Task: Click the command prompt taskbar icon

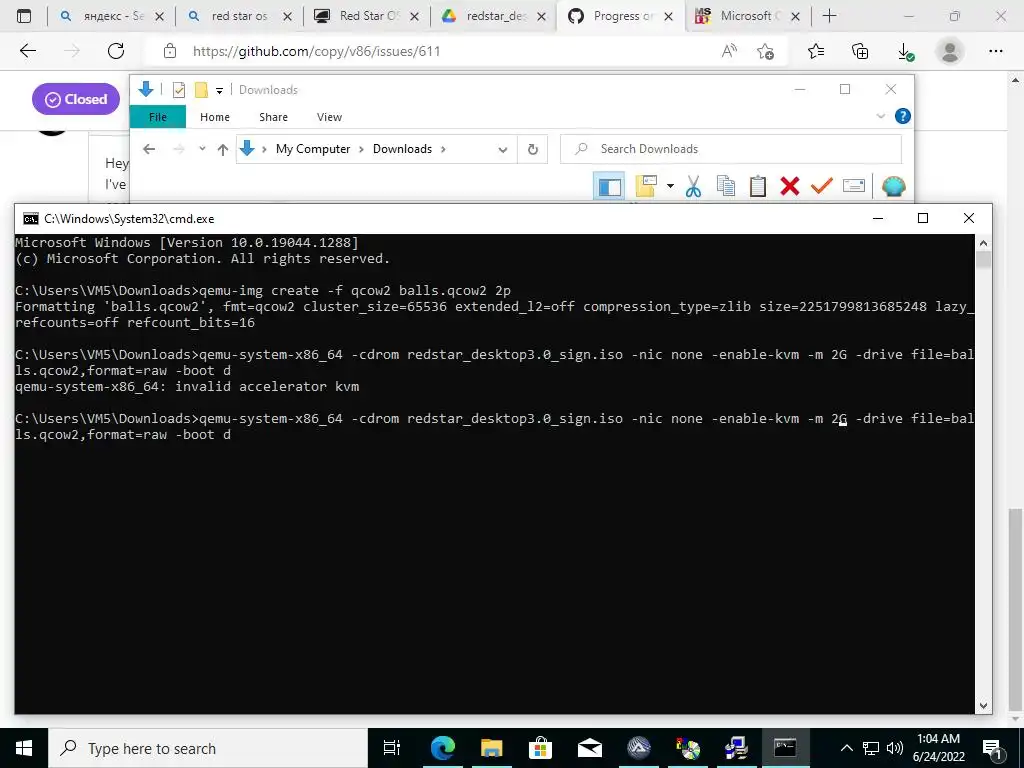Action: 785,748
